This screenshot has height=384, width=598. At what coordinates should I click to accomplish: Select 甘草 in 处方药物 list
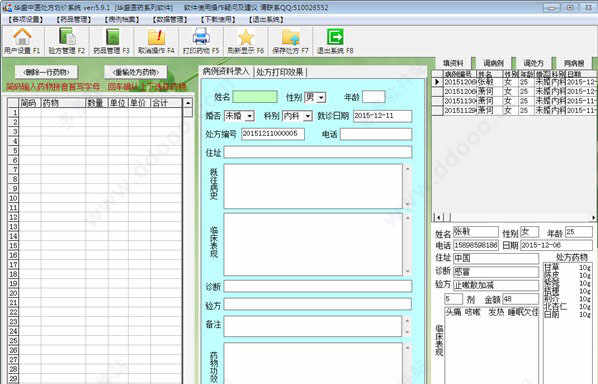[567, 268]
